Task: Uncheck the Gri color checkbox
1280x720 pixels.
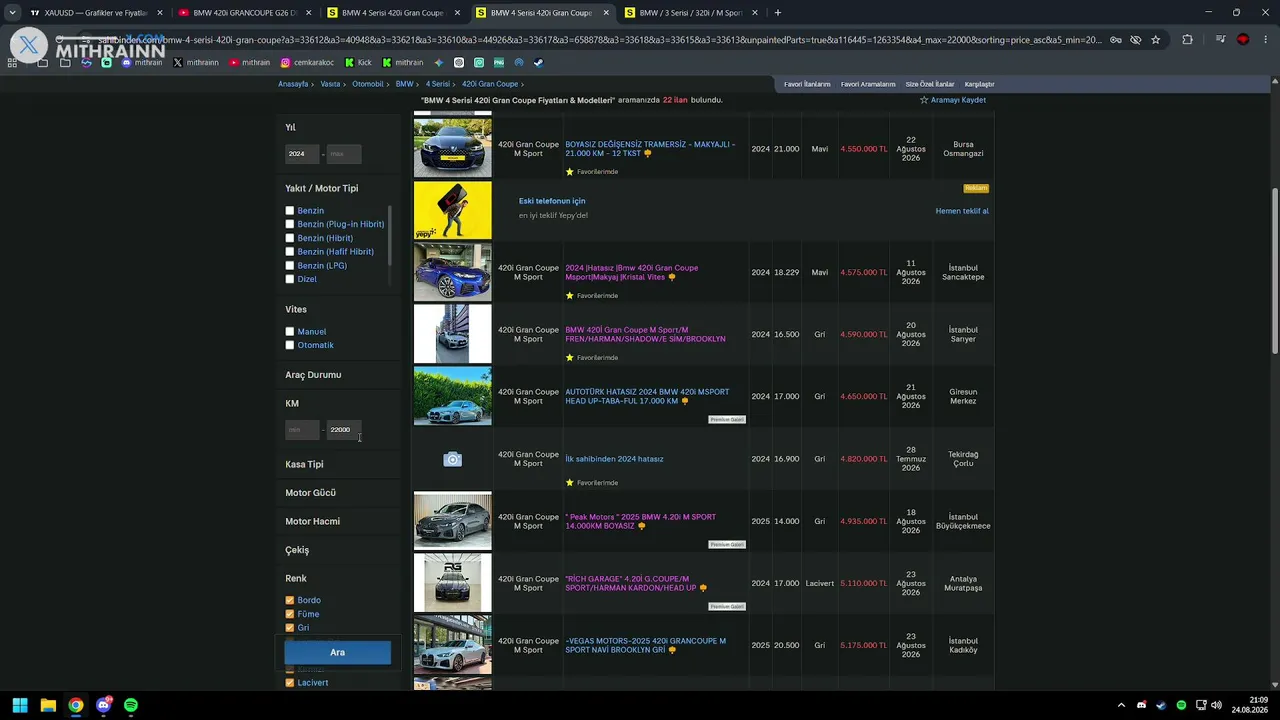Action: click(290, 628)
